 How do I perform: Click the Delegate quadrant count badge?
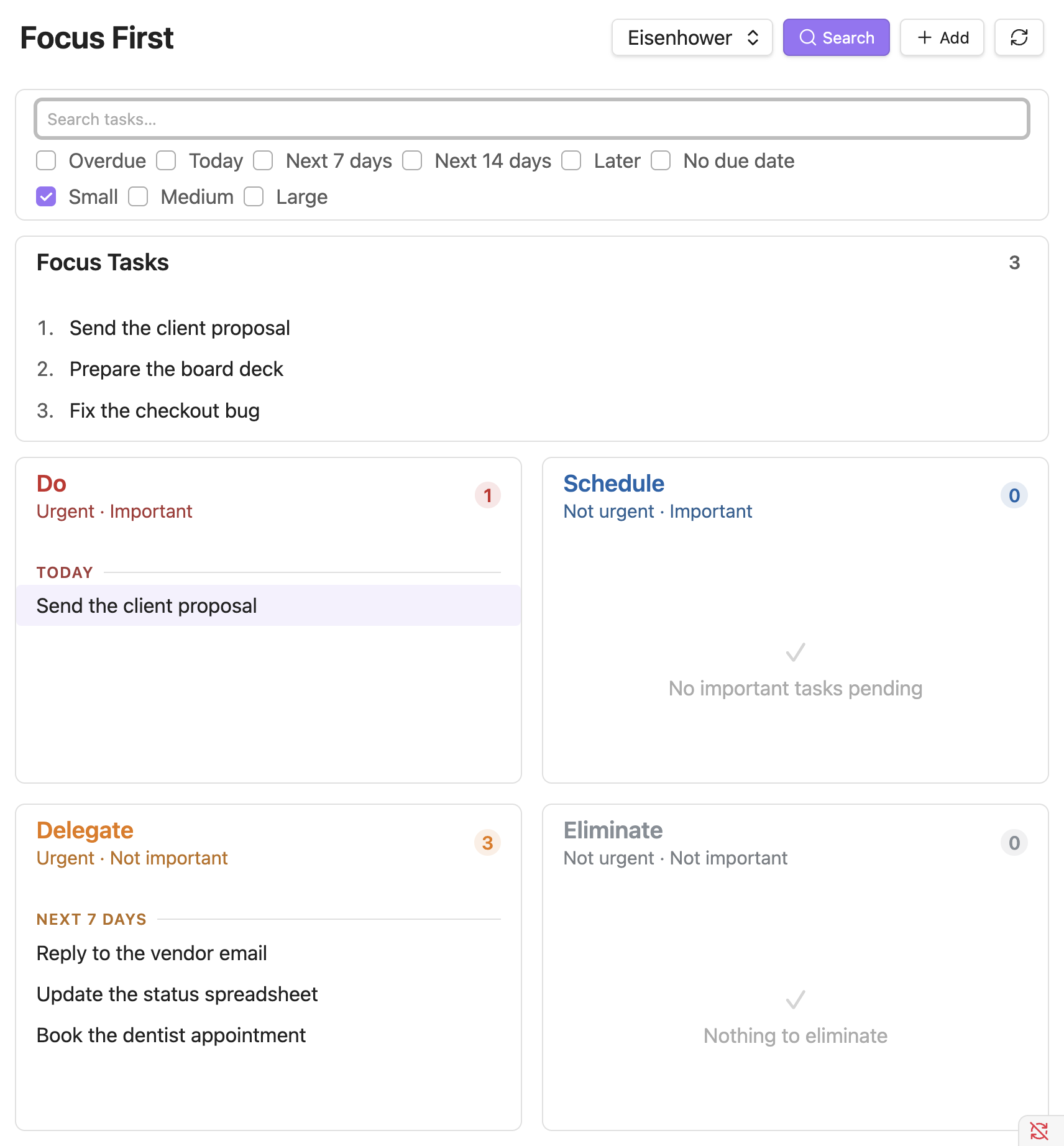tap(488, 843)
